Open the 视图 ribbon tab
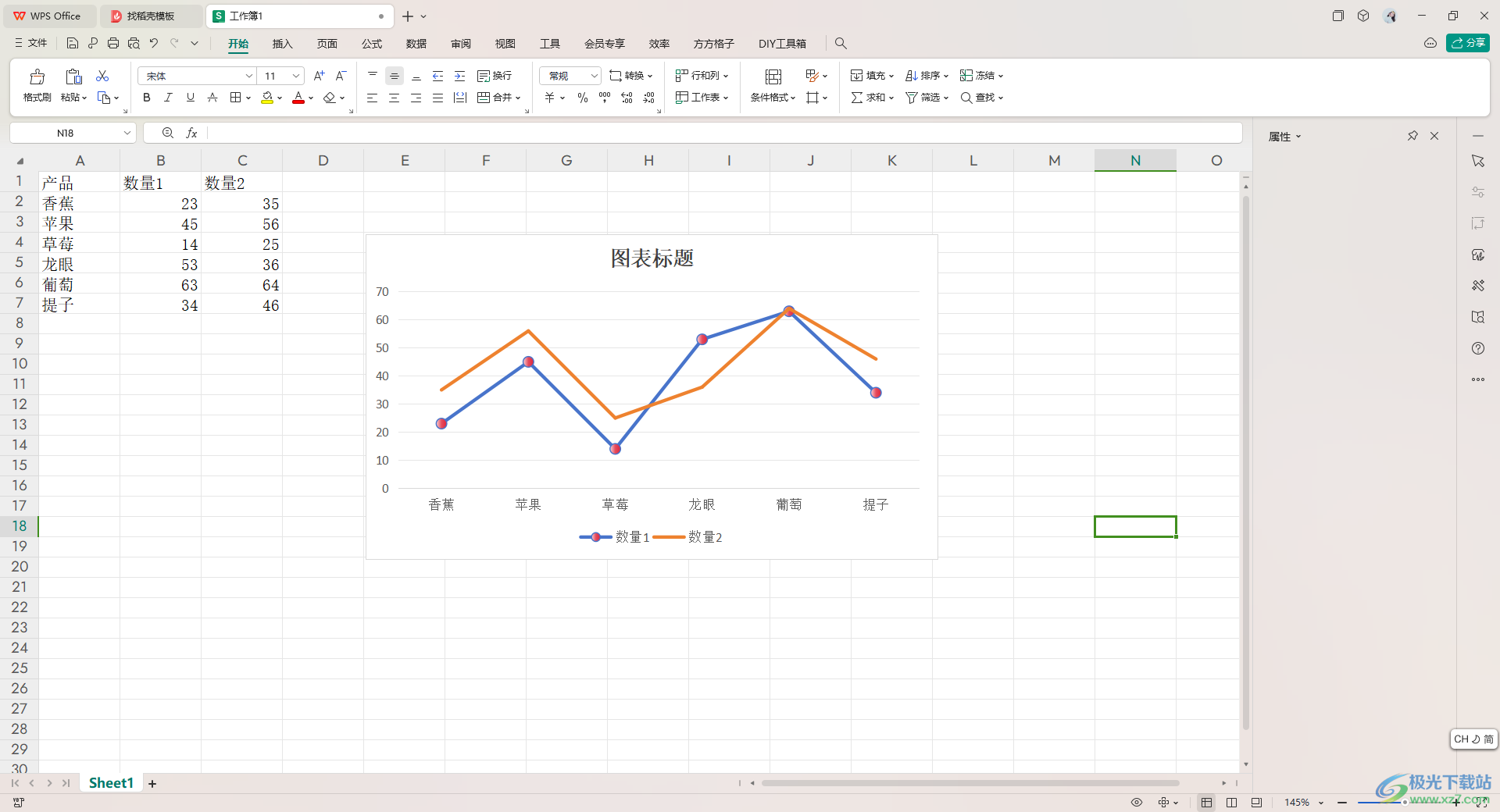The image size is (1500, 812). point(505,44)
